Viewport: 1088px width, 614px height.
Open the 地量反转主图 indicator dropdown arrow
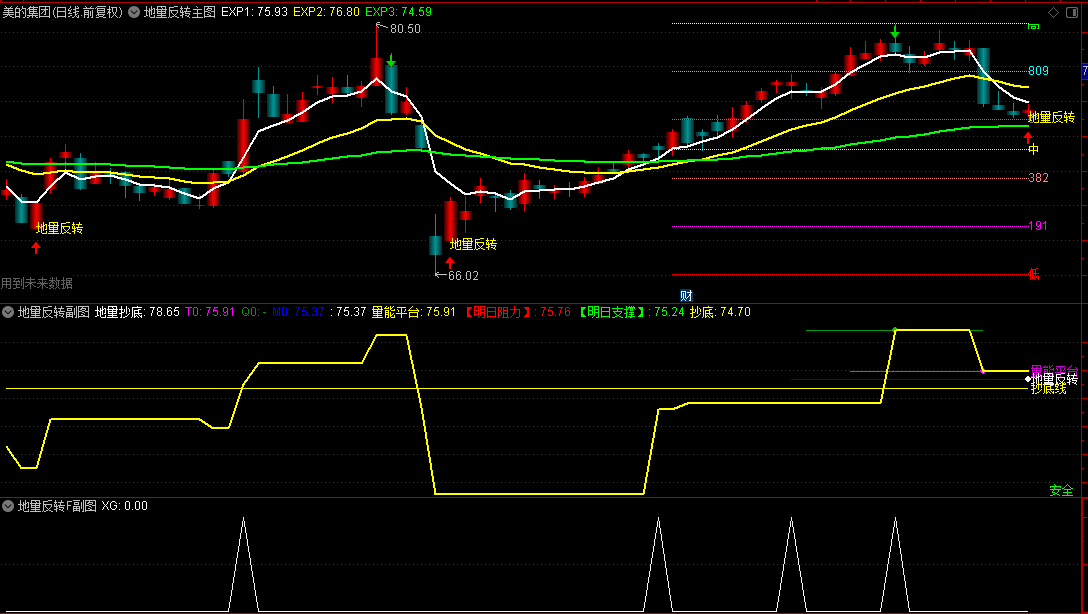[134, 12]
